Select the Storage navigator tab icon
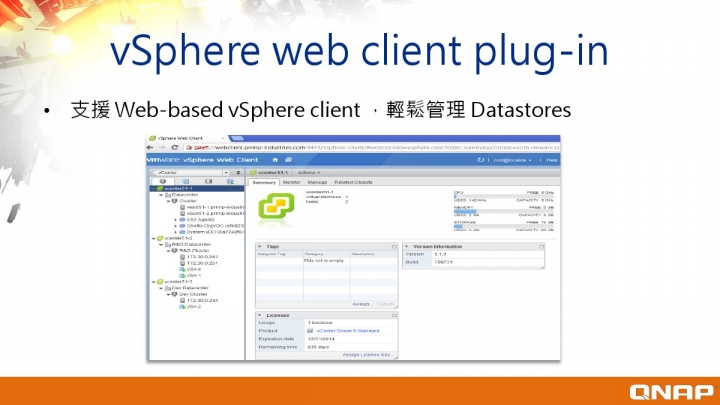Image resolution: width=720 pixels, height=405 pixels. [x=208, y=181]
